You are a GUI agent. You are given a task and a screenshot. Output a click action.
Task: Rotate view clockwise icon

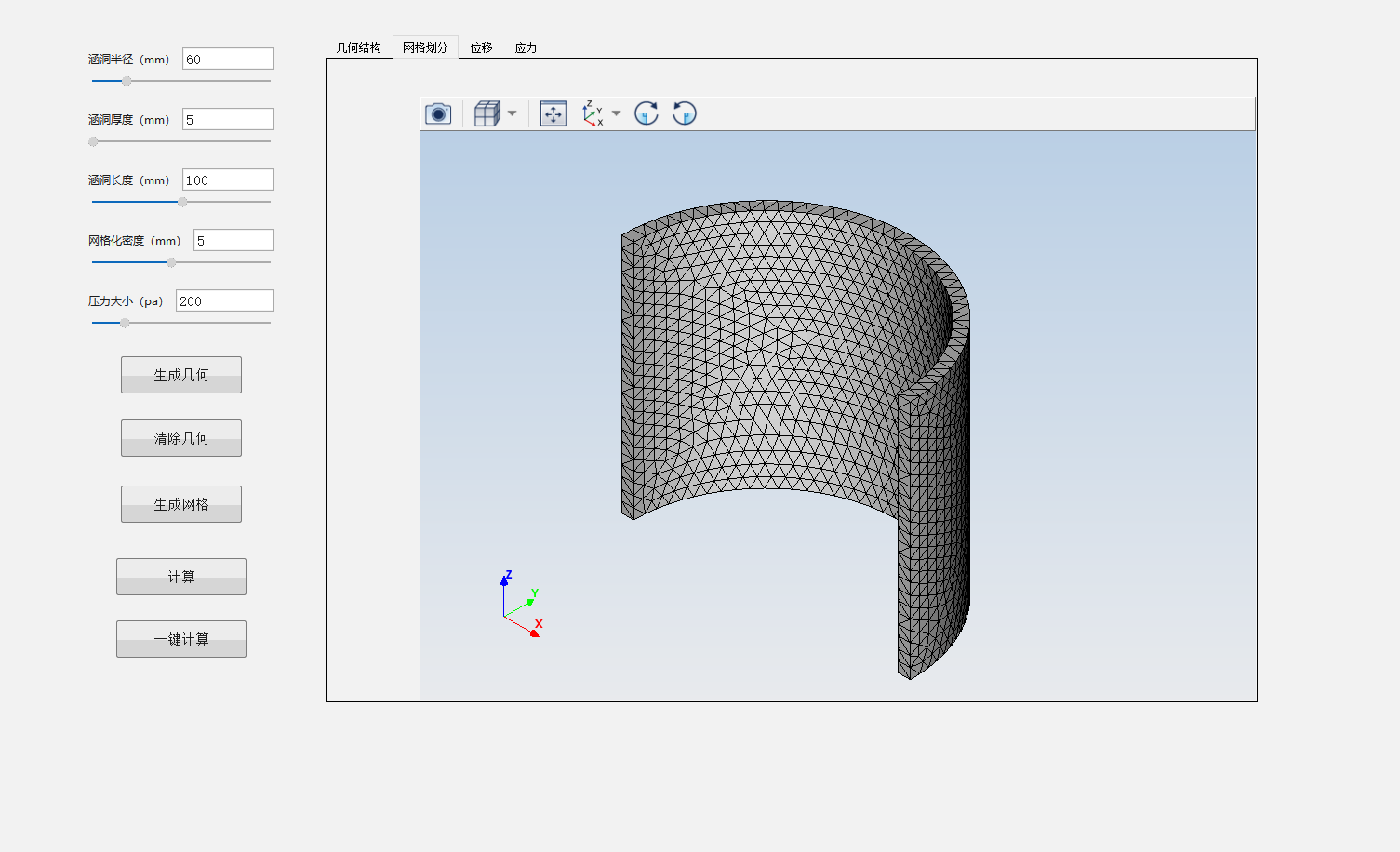(647, 113)
